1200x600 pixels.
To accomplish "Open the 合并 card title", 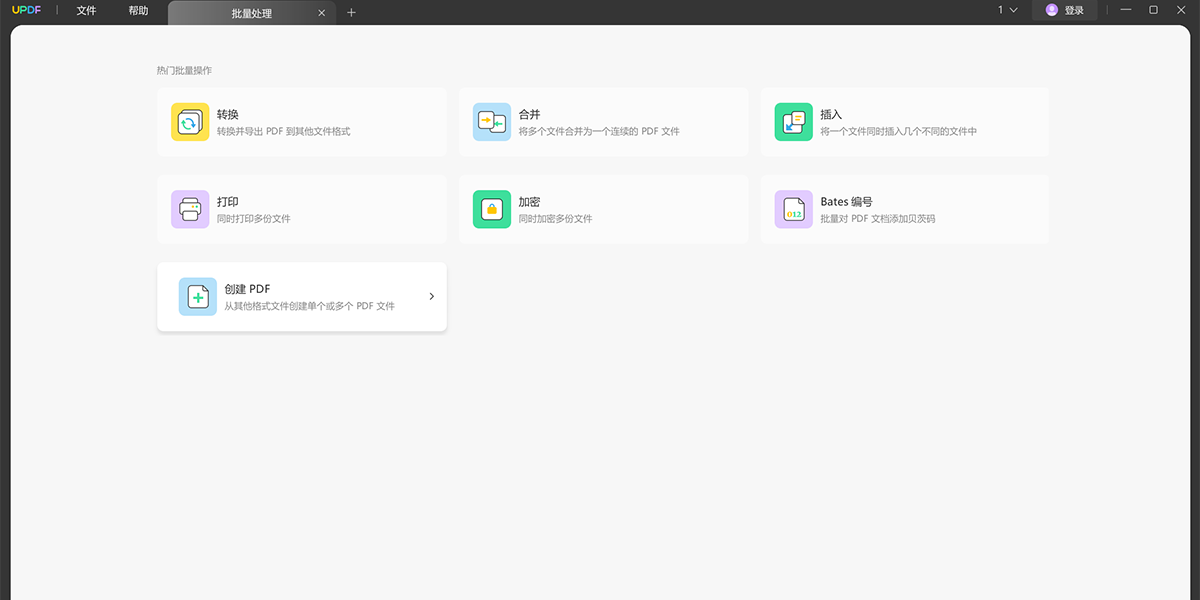I will point(530,115).
